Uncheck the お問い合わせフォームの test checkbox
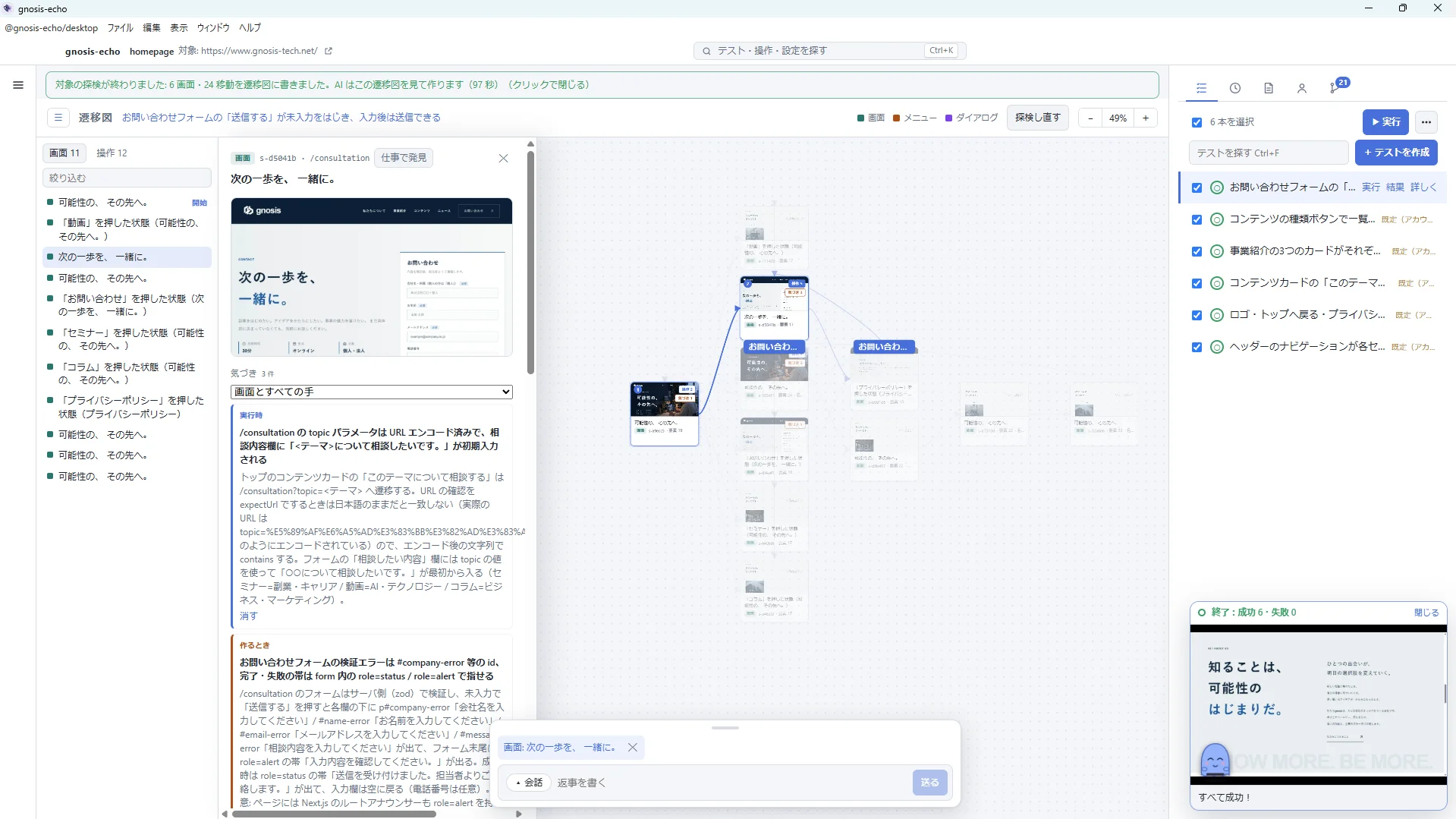The height and width of the screenshot is (819, 1456). click(x=1197, y=187)
